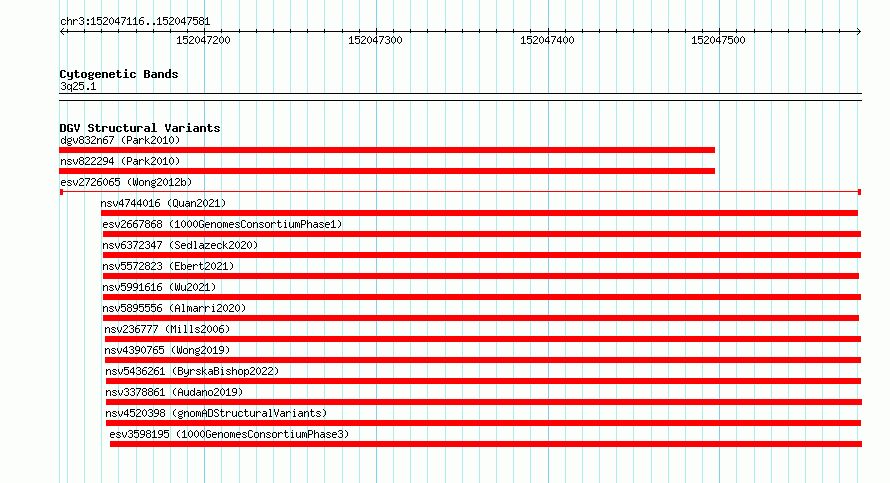Image resolution: width=890 pixels, height=483 pixels.
Task: Click the red bar under nsv5572823 (Ebert2021)
Action: click(481, 276)
